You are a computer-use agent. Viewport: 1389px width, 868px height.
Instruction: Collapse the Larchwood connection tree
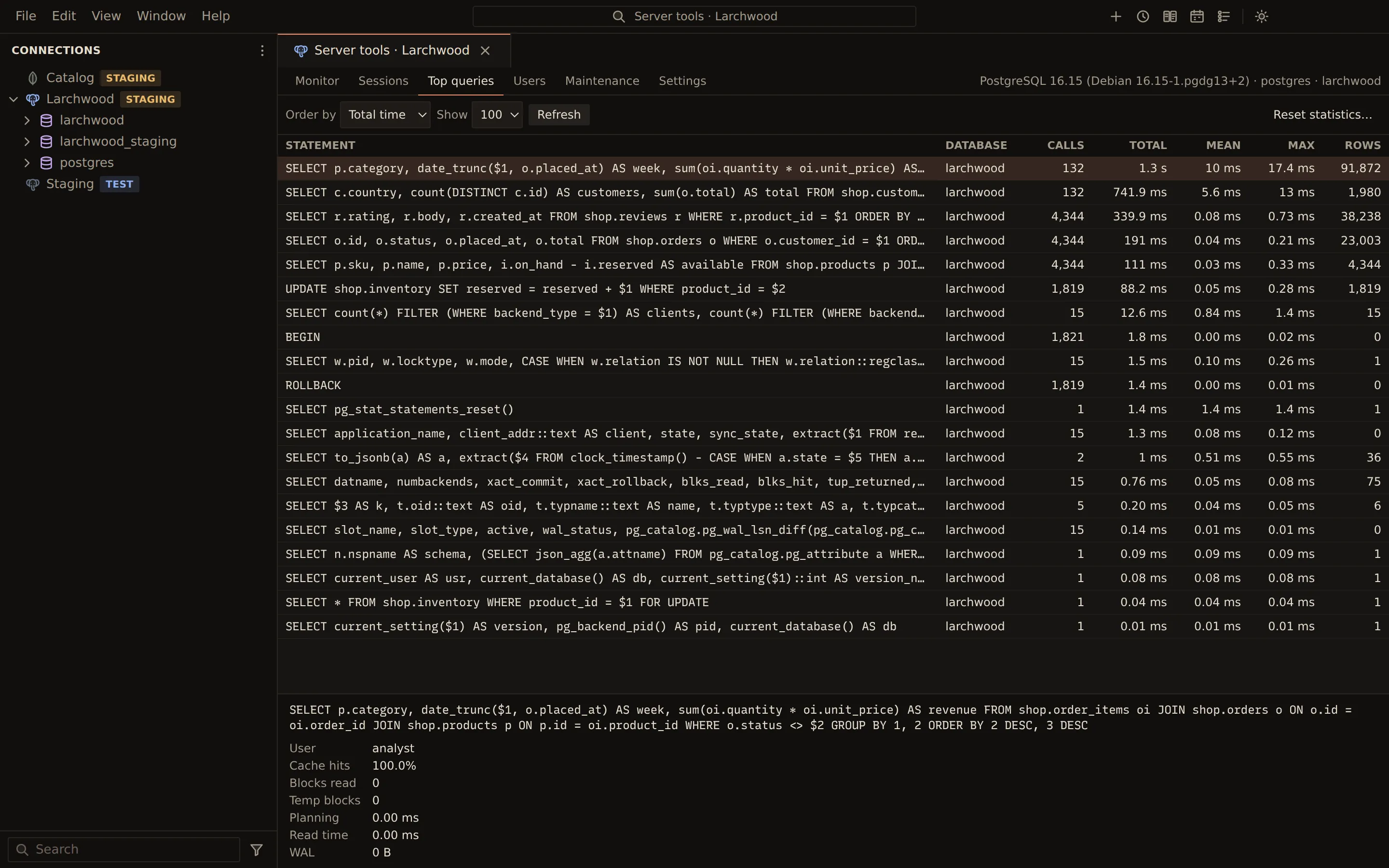pyautogui.click(x=14, y=99)
